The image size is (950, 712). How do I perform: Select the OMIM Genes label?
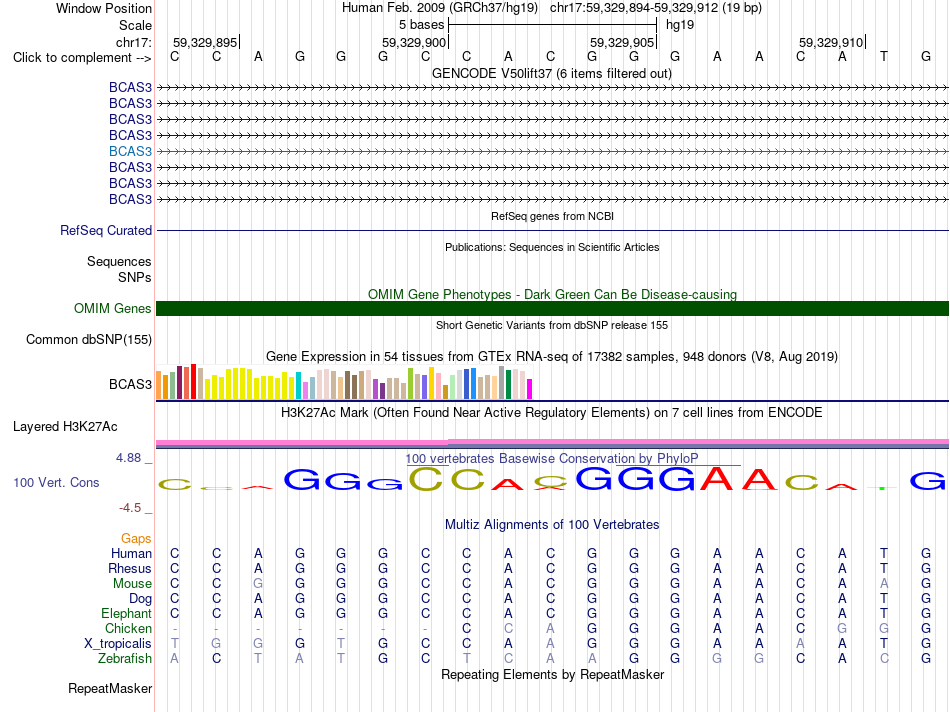(x=112, y=308)
